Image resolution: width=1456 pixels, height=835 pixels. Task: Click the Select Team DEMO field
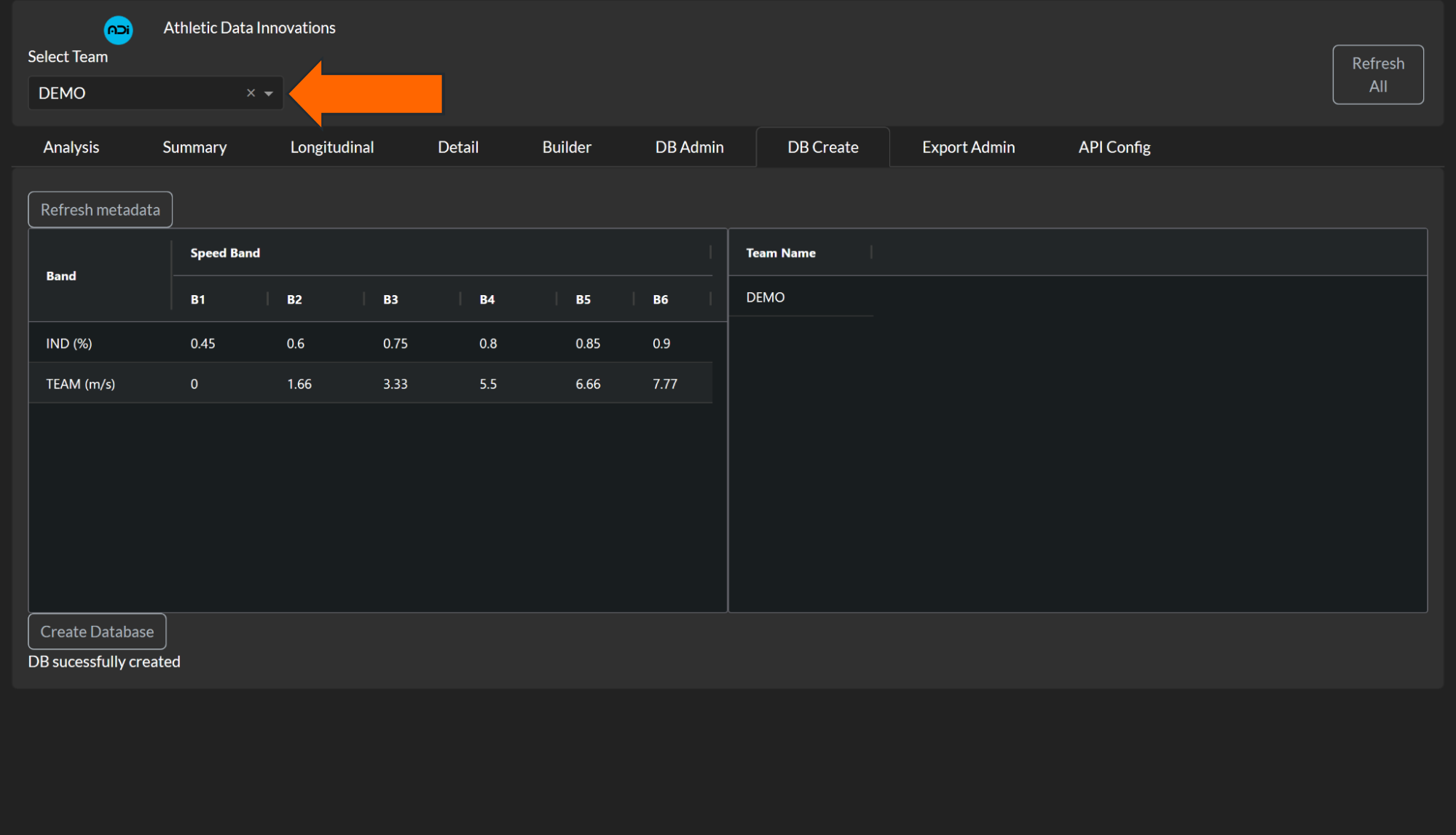tap(155, 93)
